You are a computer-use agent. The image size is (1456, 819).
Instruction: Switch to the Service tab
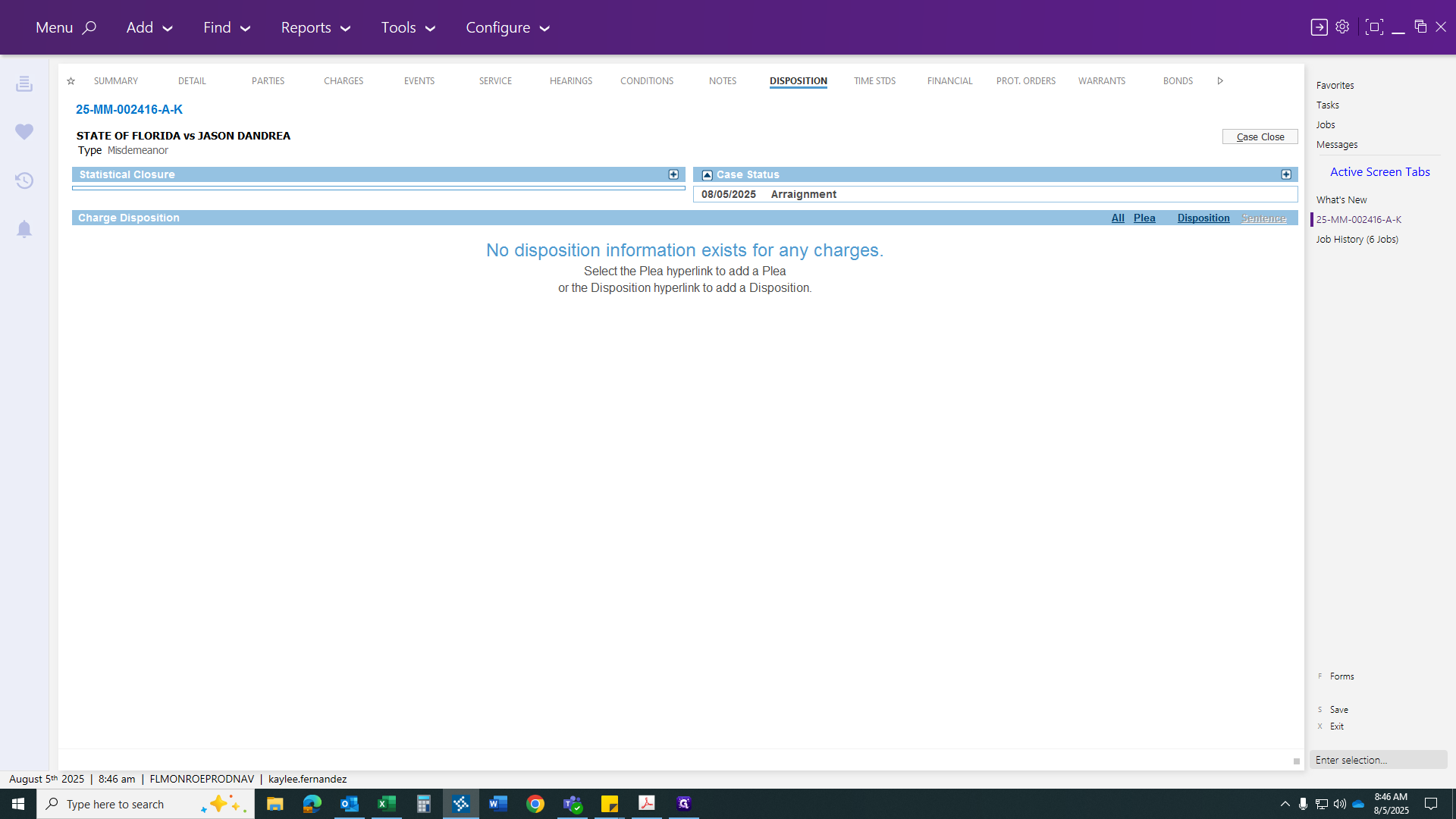495,81
